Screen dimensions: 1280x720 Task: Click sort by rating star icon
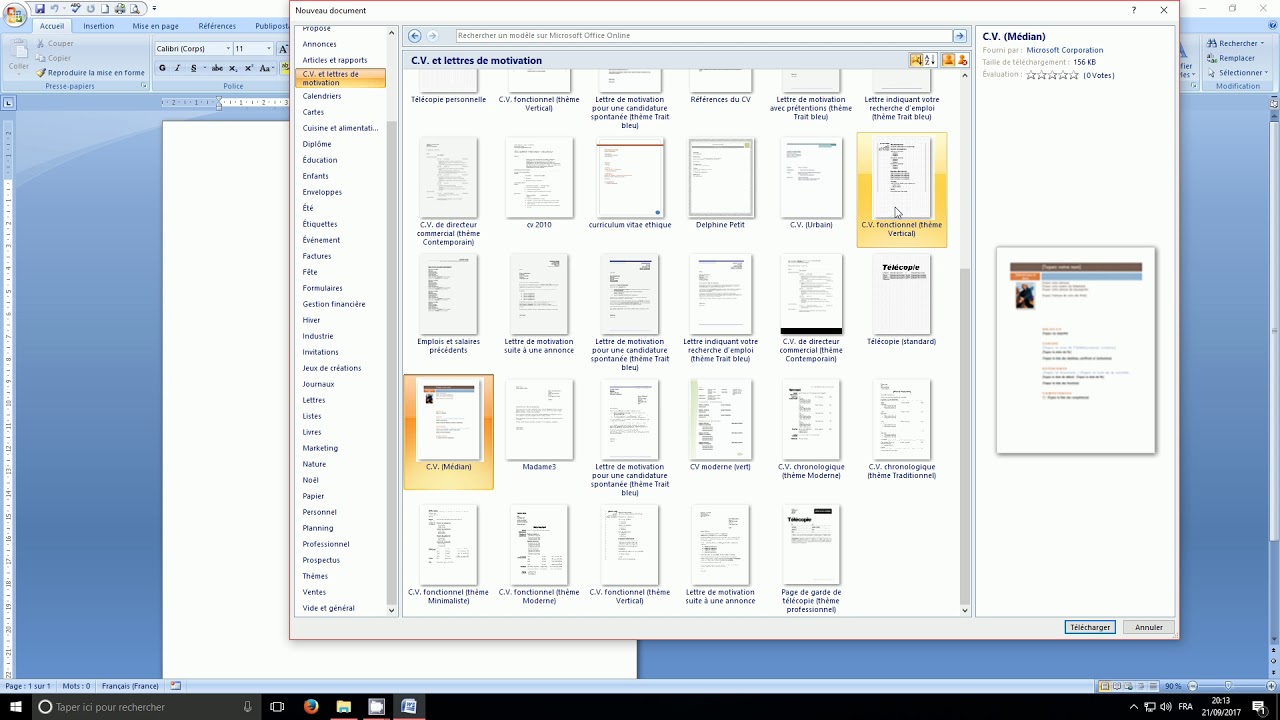916,60
